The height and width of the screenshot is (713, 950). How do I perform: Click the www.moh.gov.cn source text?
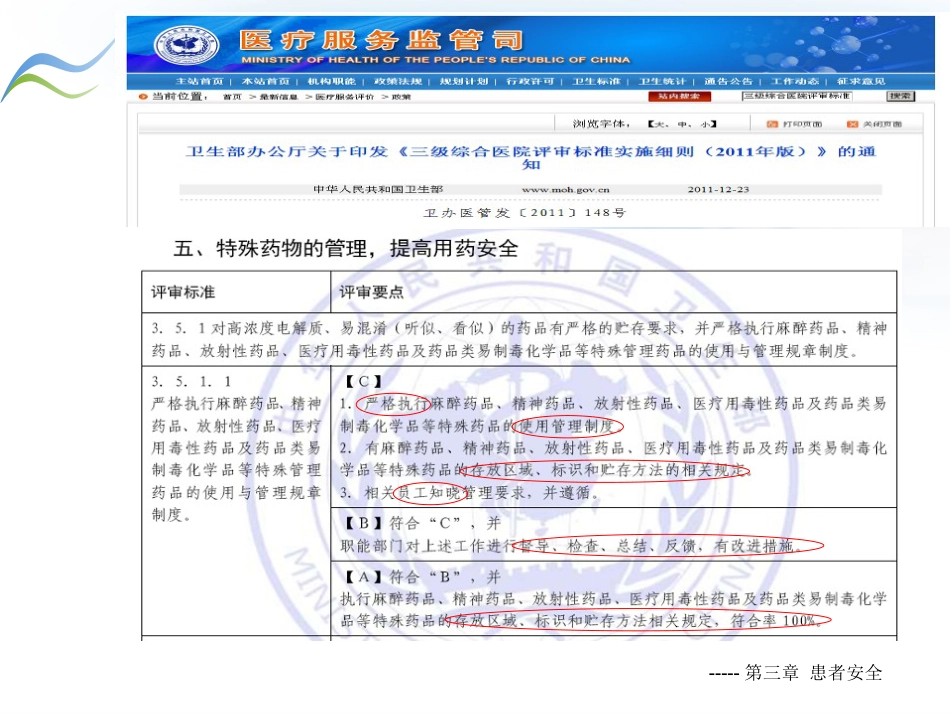pos(565,190)
